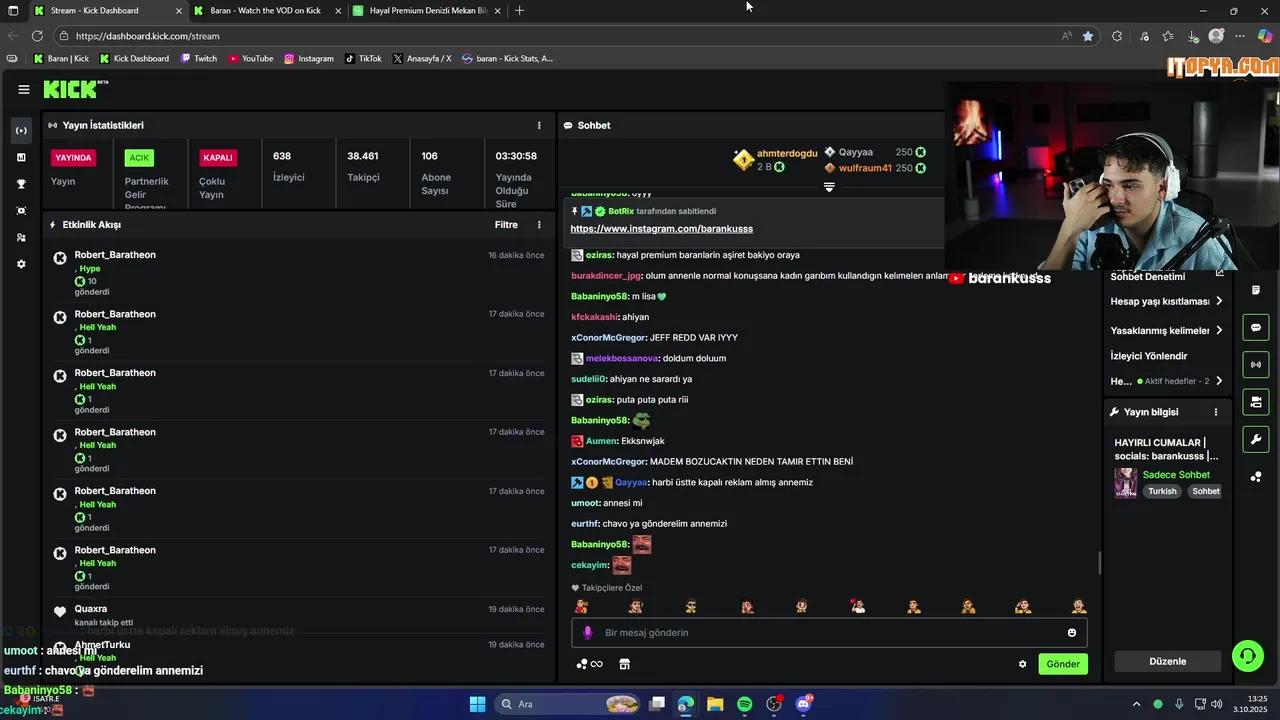Toggle the notes panel in the right rail
The height and width of the screenshot is (720, 1280).
pyautogui.click(x=1255, y=290)
